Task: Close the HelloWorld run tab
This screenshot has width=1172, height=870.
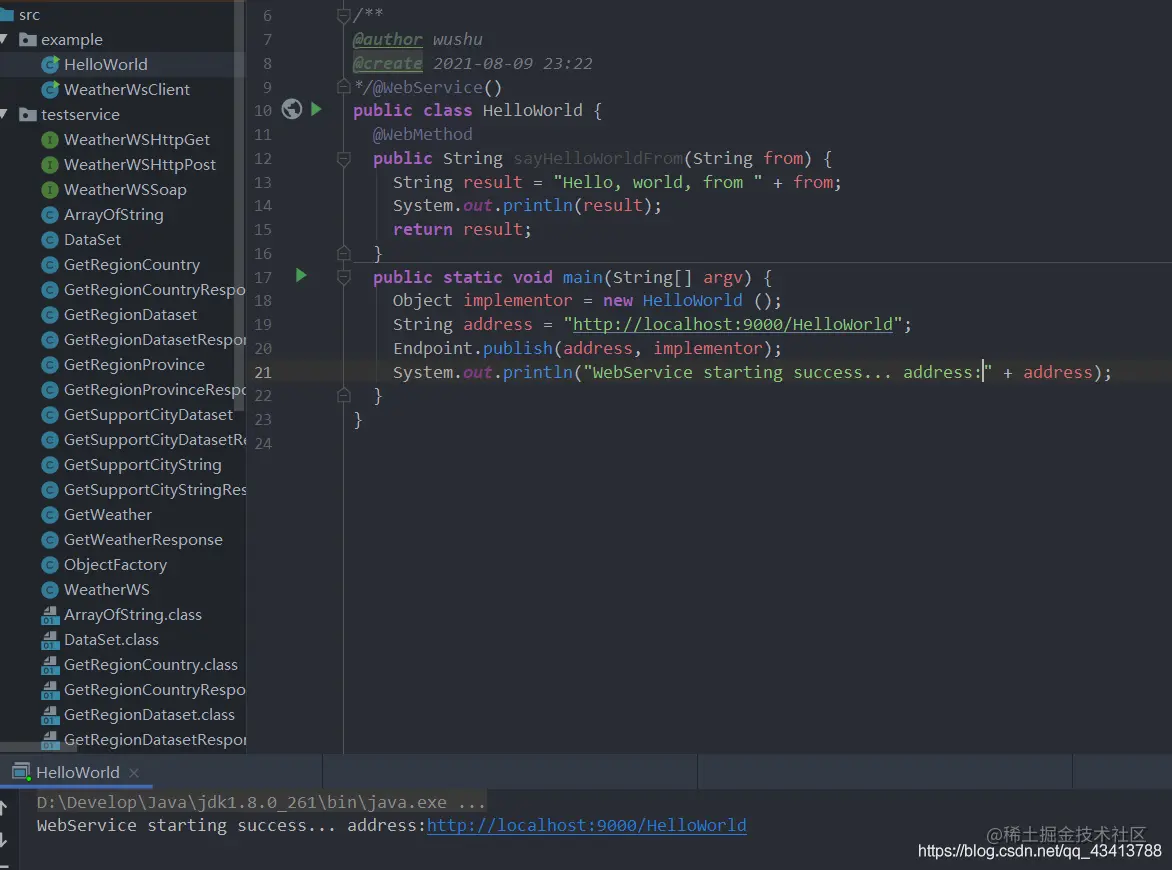Action: (134, 773)
